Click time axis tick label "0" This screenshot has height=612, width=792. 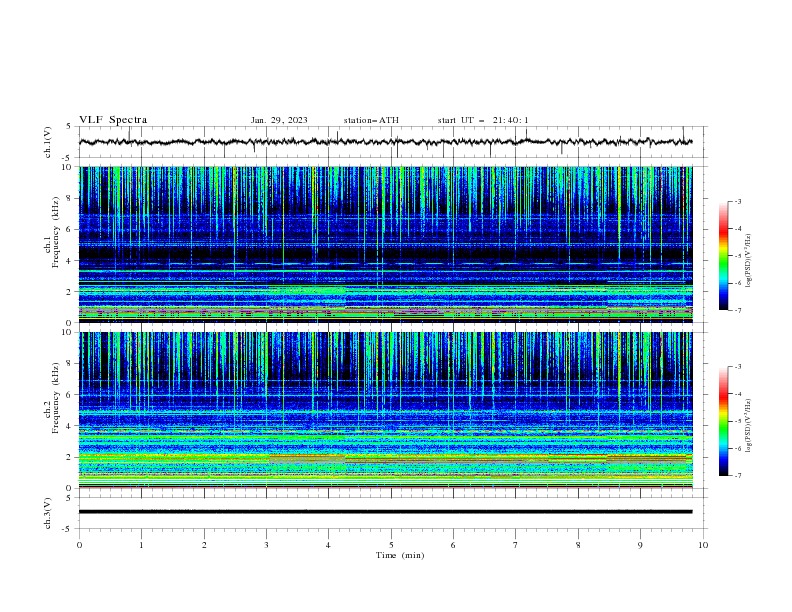(x=79, y=545)
